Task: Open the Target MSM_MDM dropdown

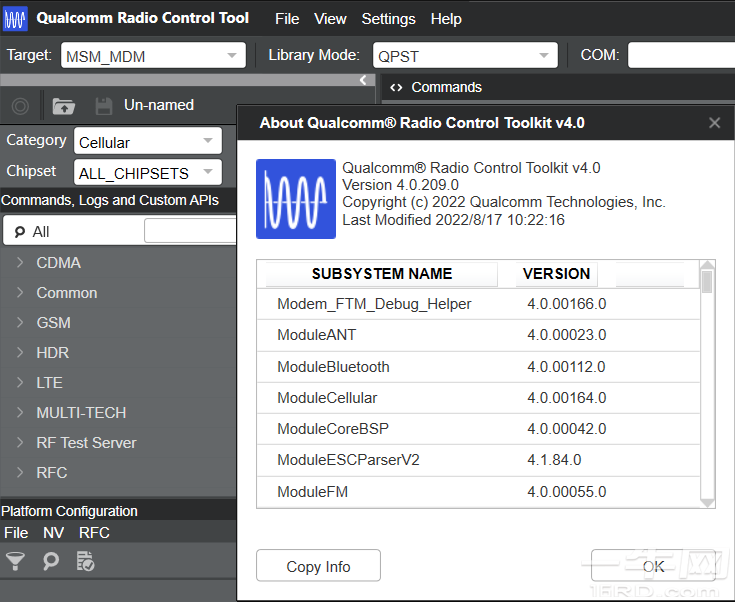Action: 152,56
